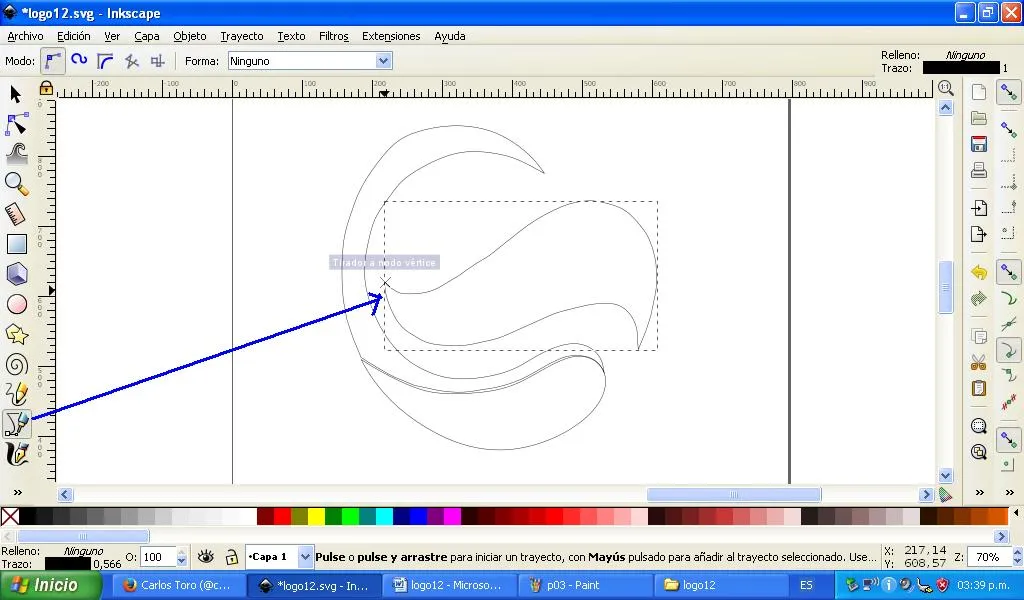Open the Archivo menu
The width and height of the screenshot is (1024, 600).
(25, 36)
